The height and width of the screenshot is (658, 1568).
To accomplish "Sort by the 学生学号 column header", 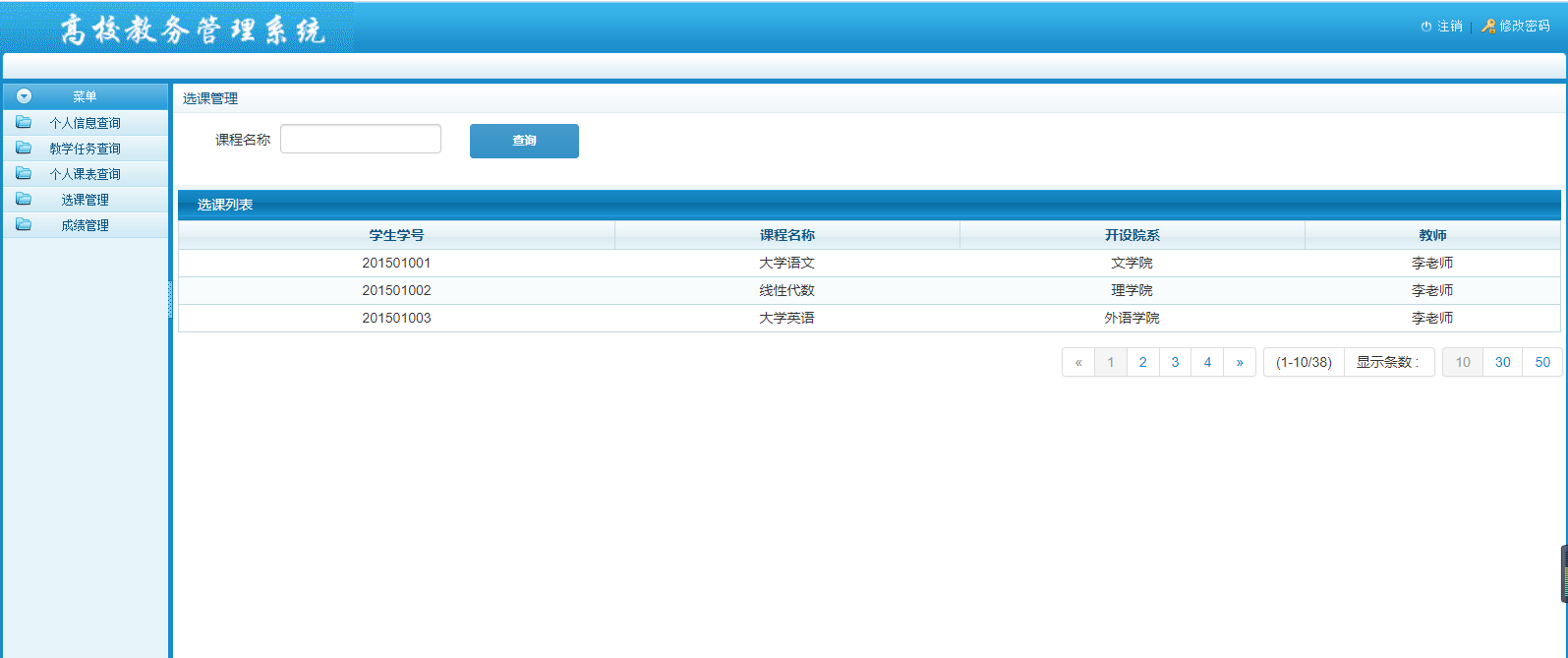I will click(396, 235).
